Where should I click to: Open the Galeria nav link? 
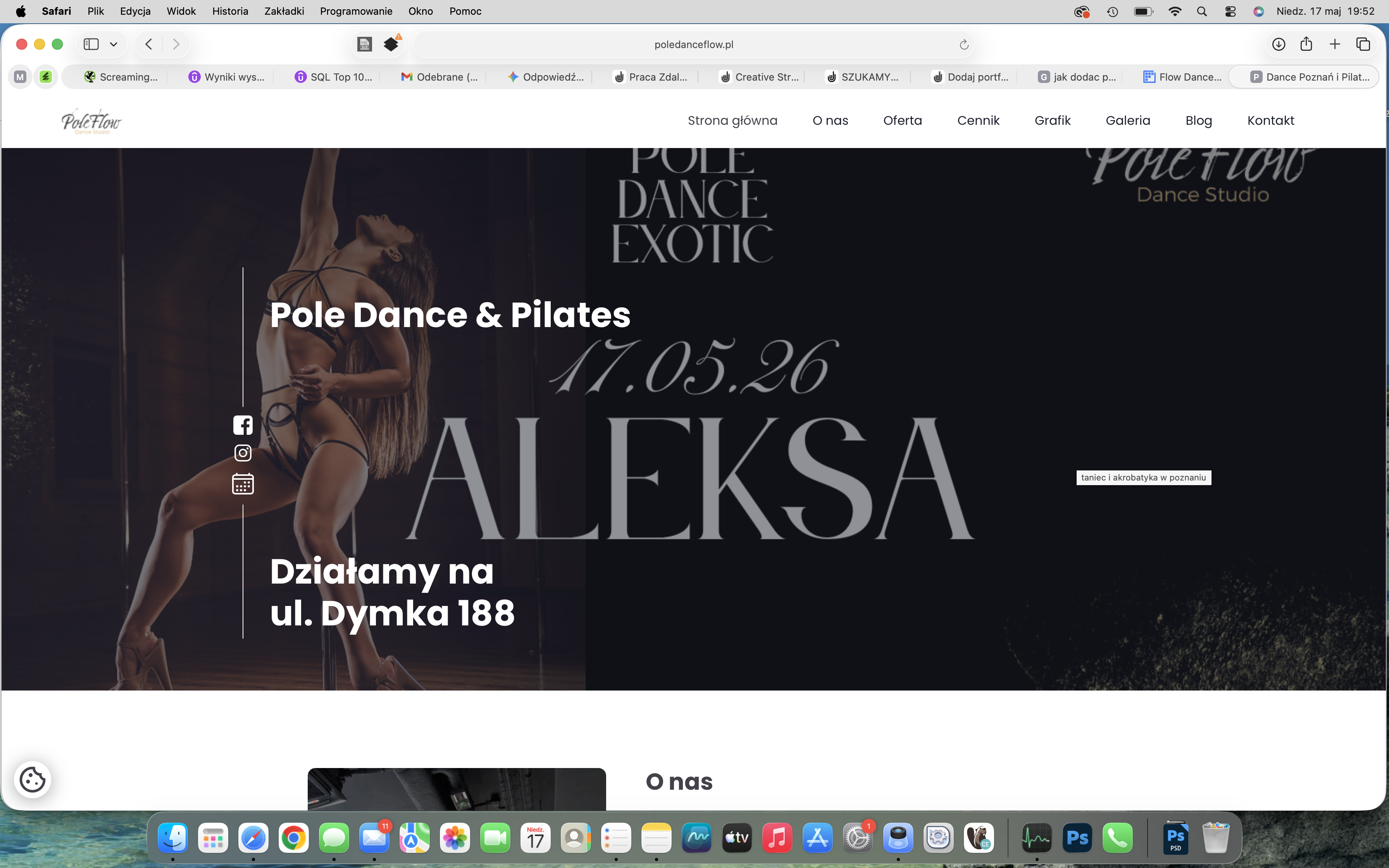point(1128,121)
